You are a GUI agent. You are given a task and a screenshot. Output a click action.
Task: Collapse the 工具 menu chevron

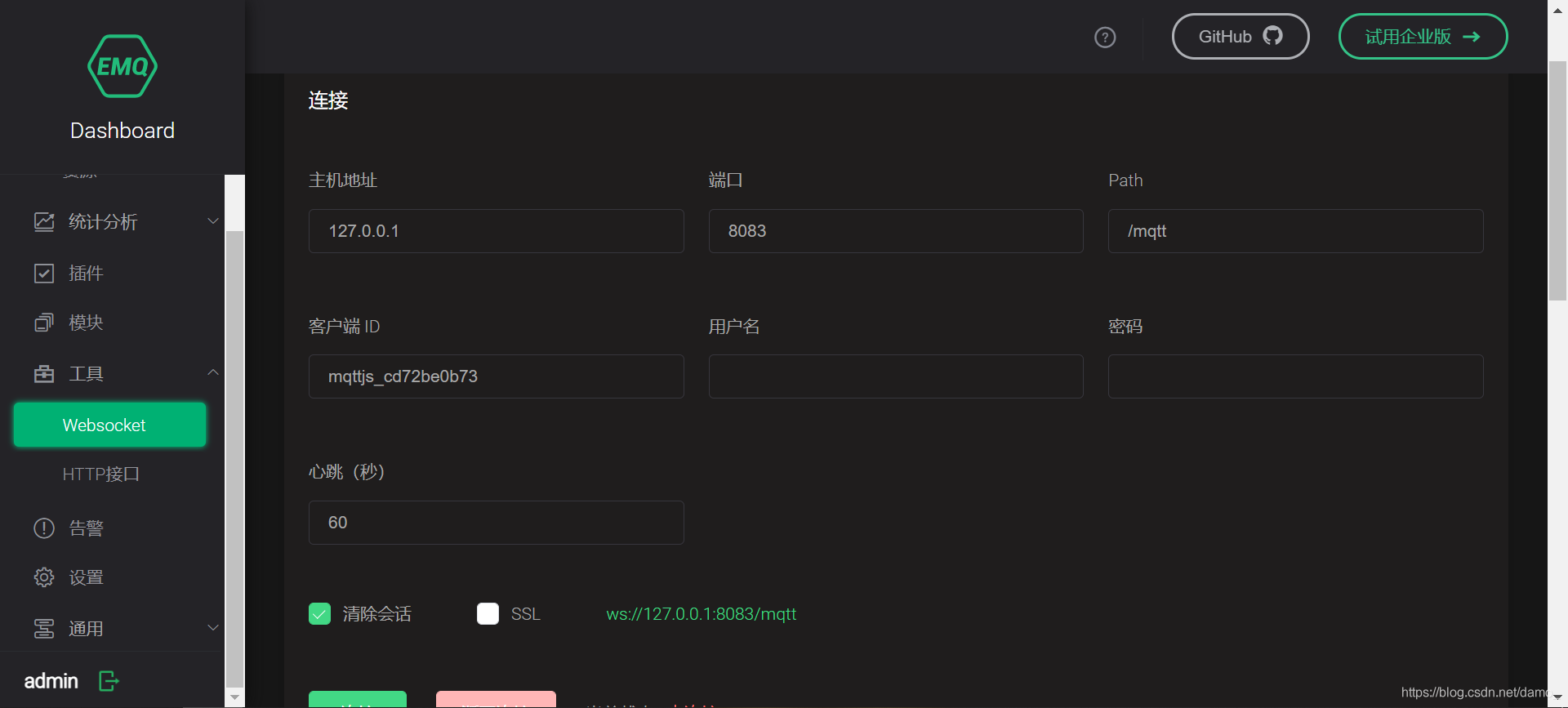(213, 372)
